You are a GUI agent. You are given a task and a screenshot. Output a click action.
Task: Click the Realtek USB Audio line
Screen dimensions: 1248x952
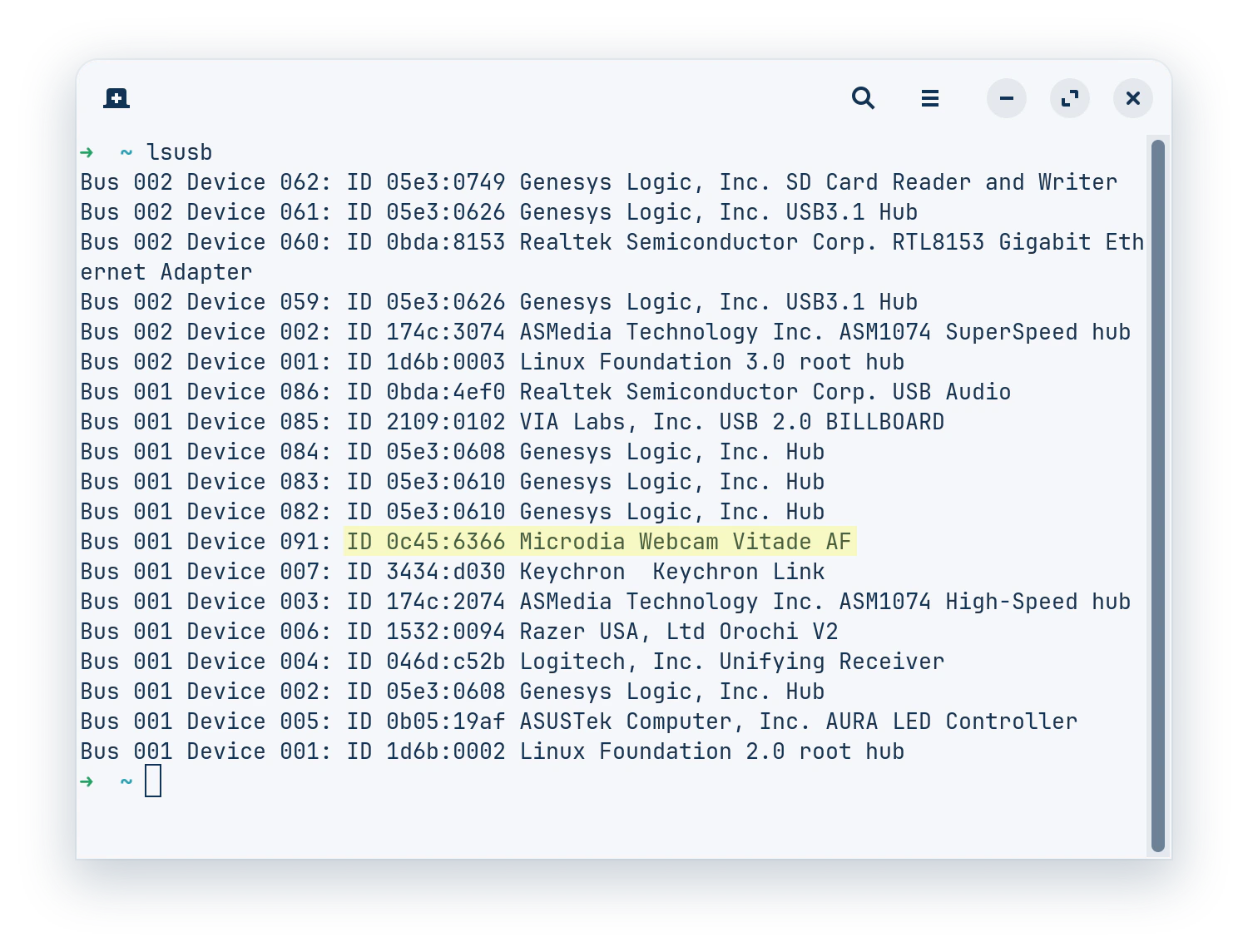(546, 392)
